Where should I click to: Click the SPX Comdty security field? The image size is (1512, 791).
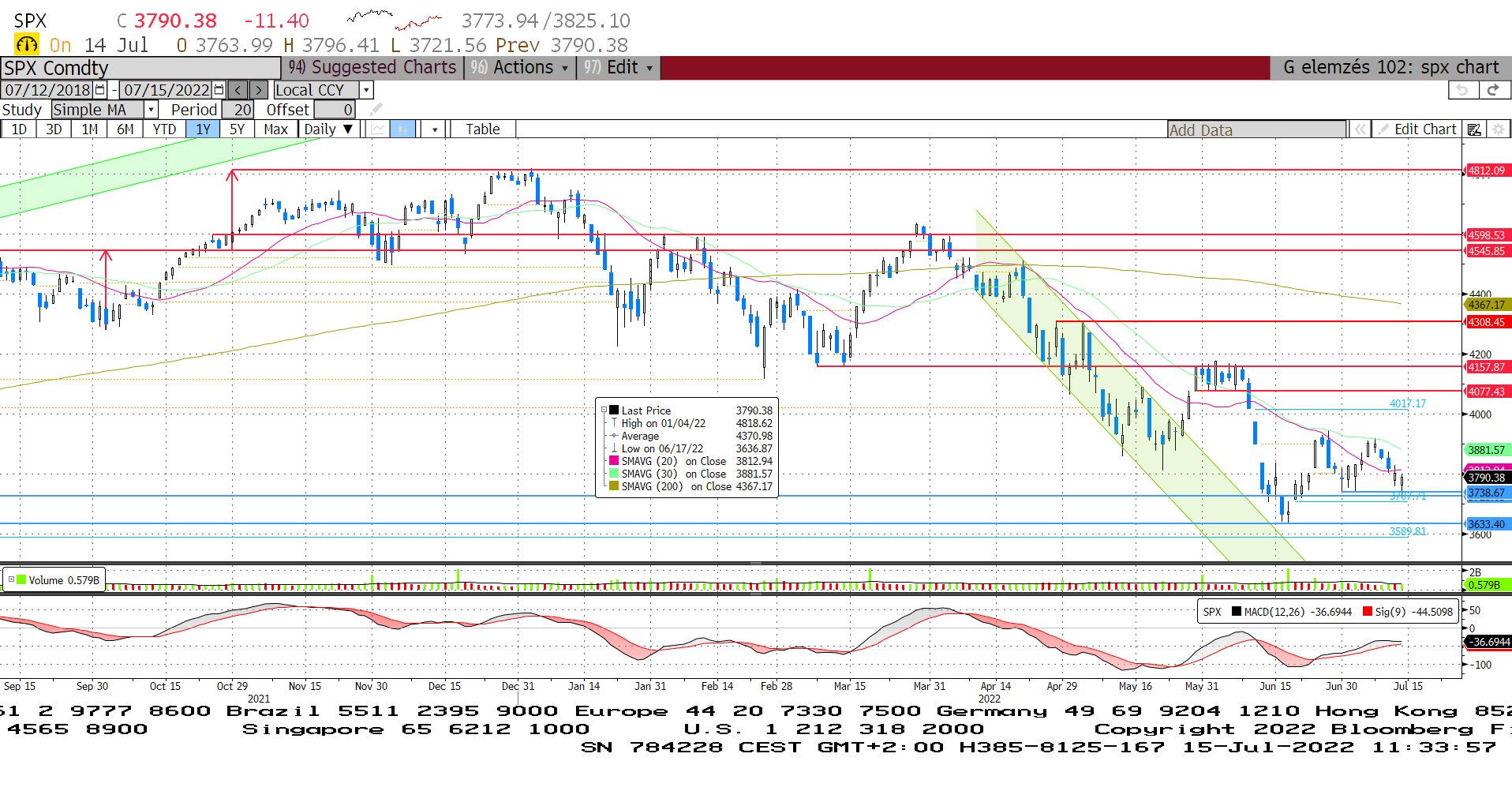[x=140, y=68]
